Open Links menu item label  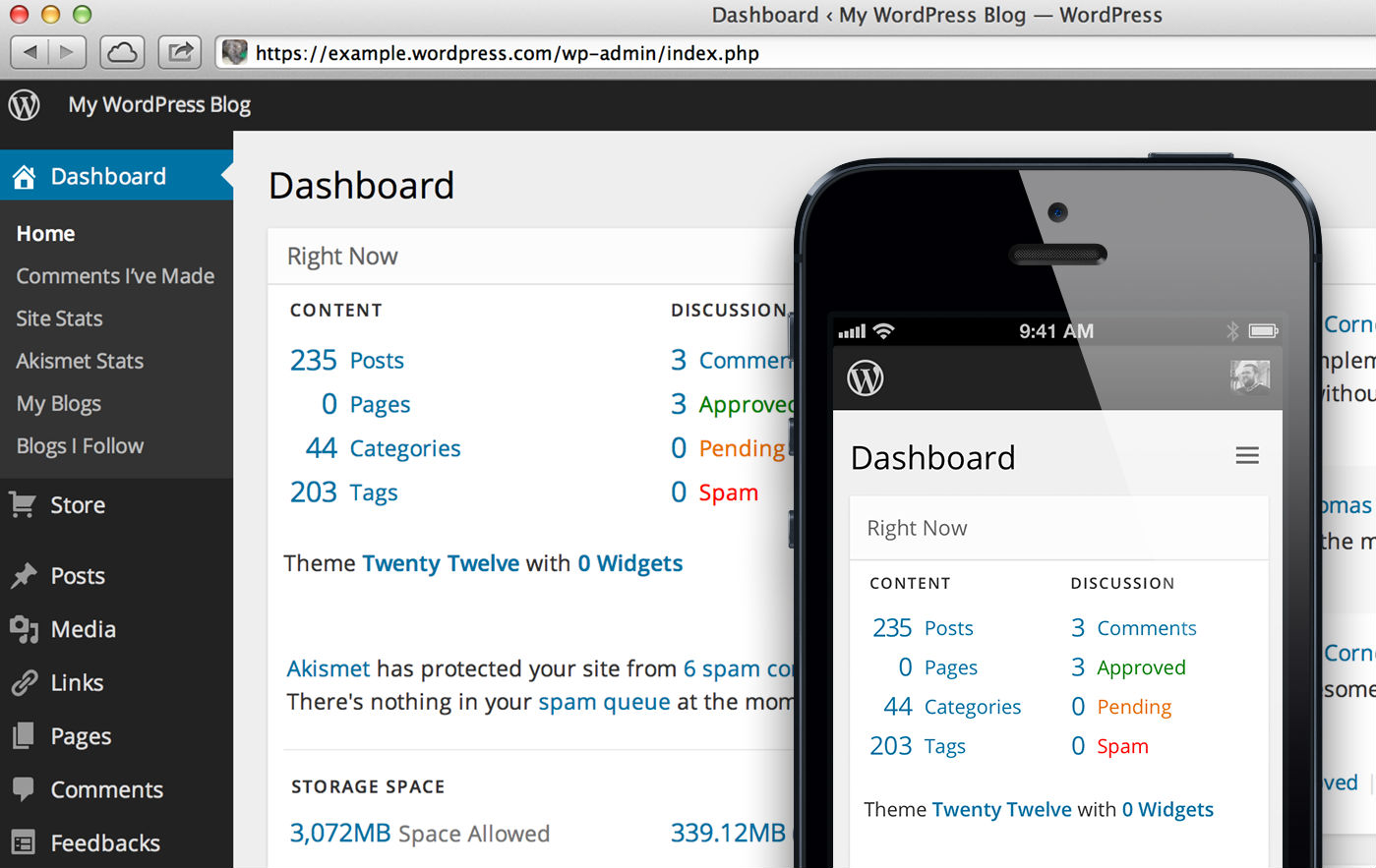pos(77,682)
